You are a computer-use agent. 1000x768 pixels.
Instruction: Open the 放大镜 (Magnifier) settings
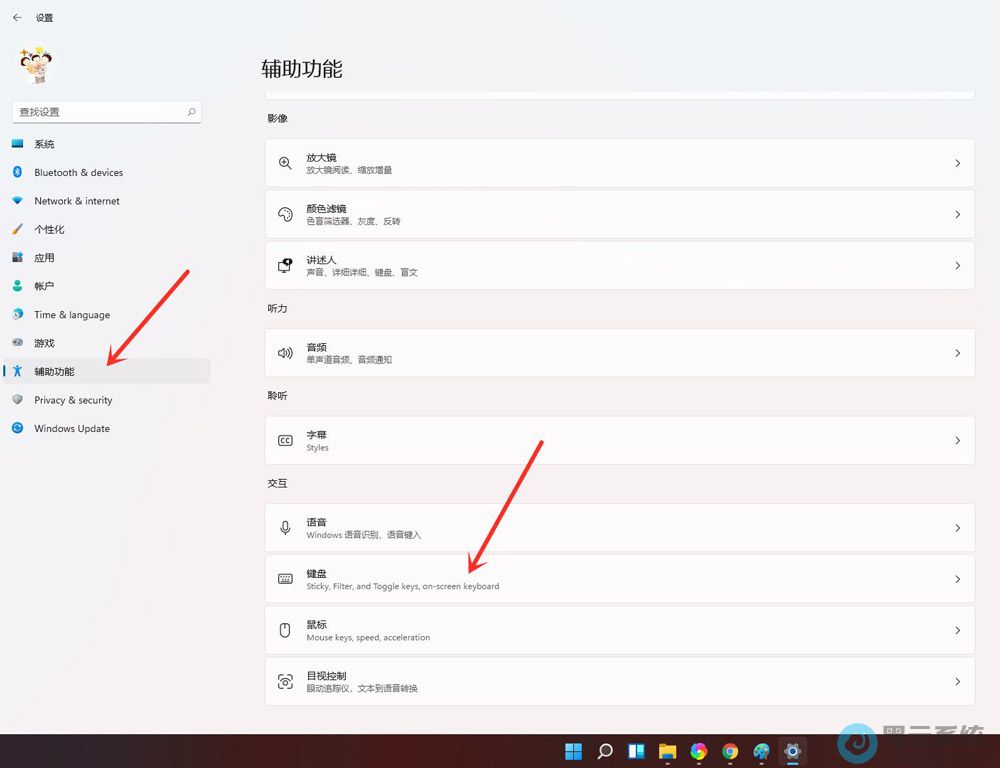click(619, 163)
